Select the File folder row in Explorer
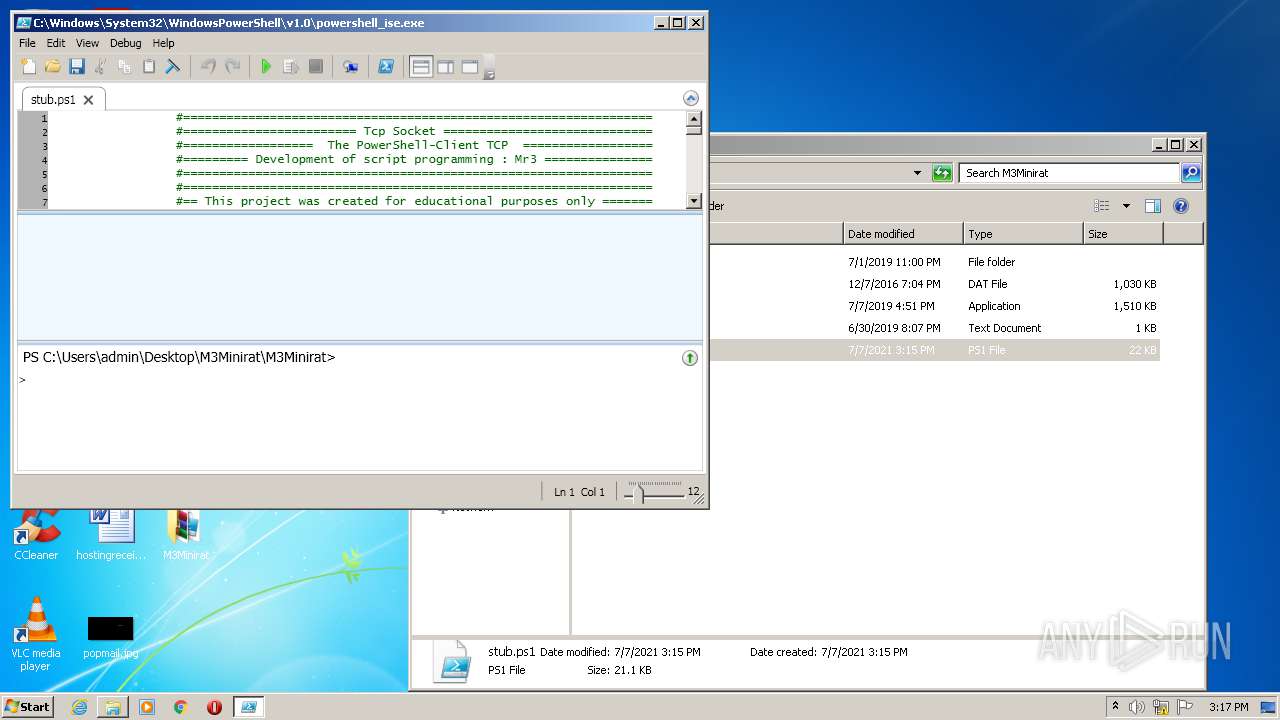 (x=935, y=262)
